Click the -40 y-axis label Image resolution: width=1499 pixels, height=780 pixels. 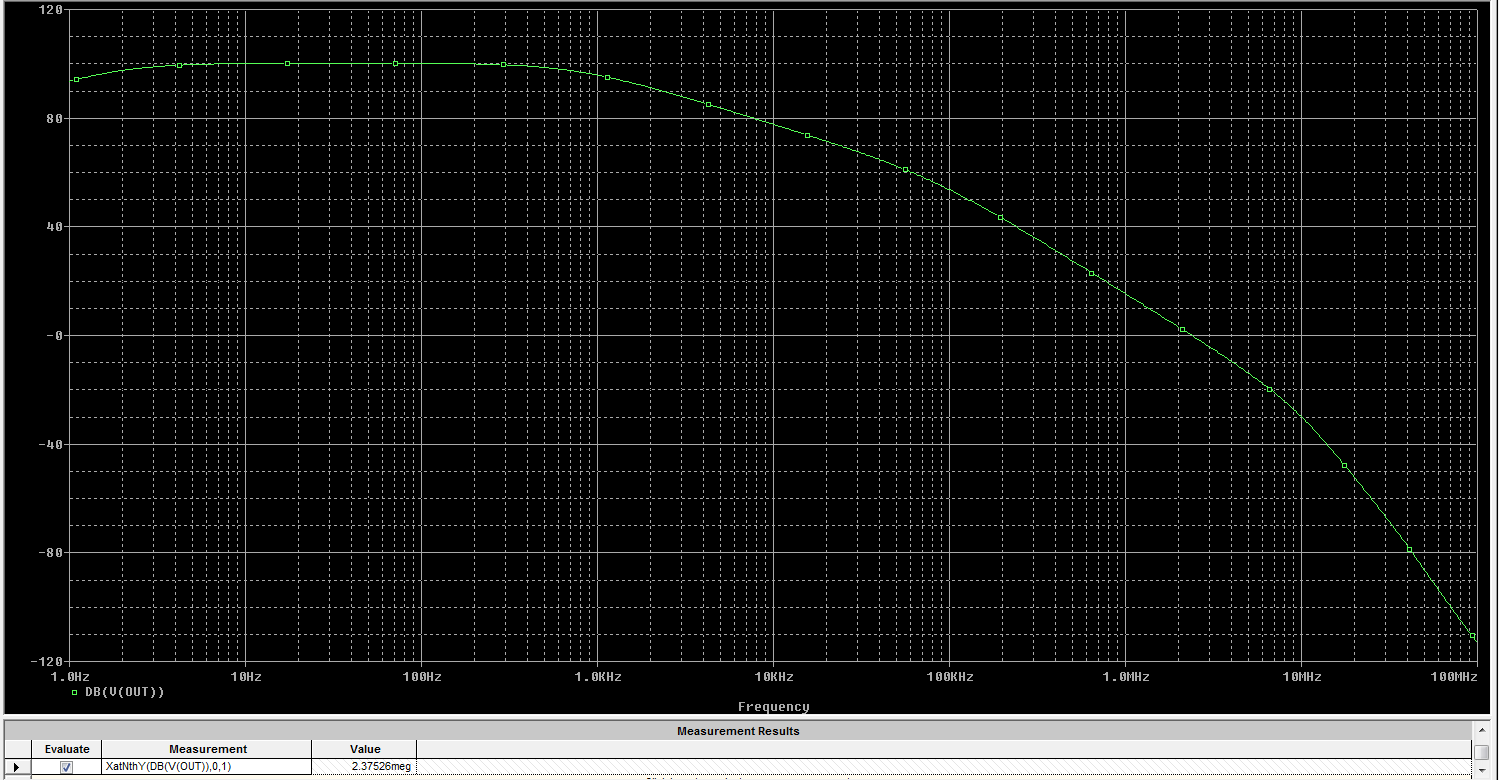tap(51, 444)
